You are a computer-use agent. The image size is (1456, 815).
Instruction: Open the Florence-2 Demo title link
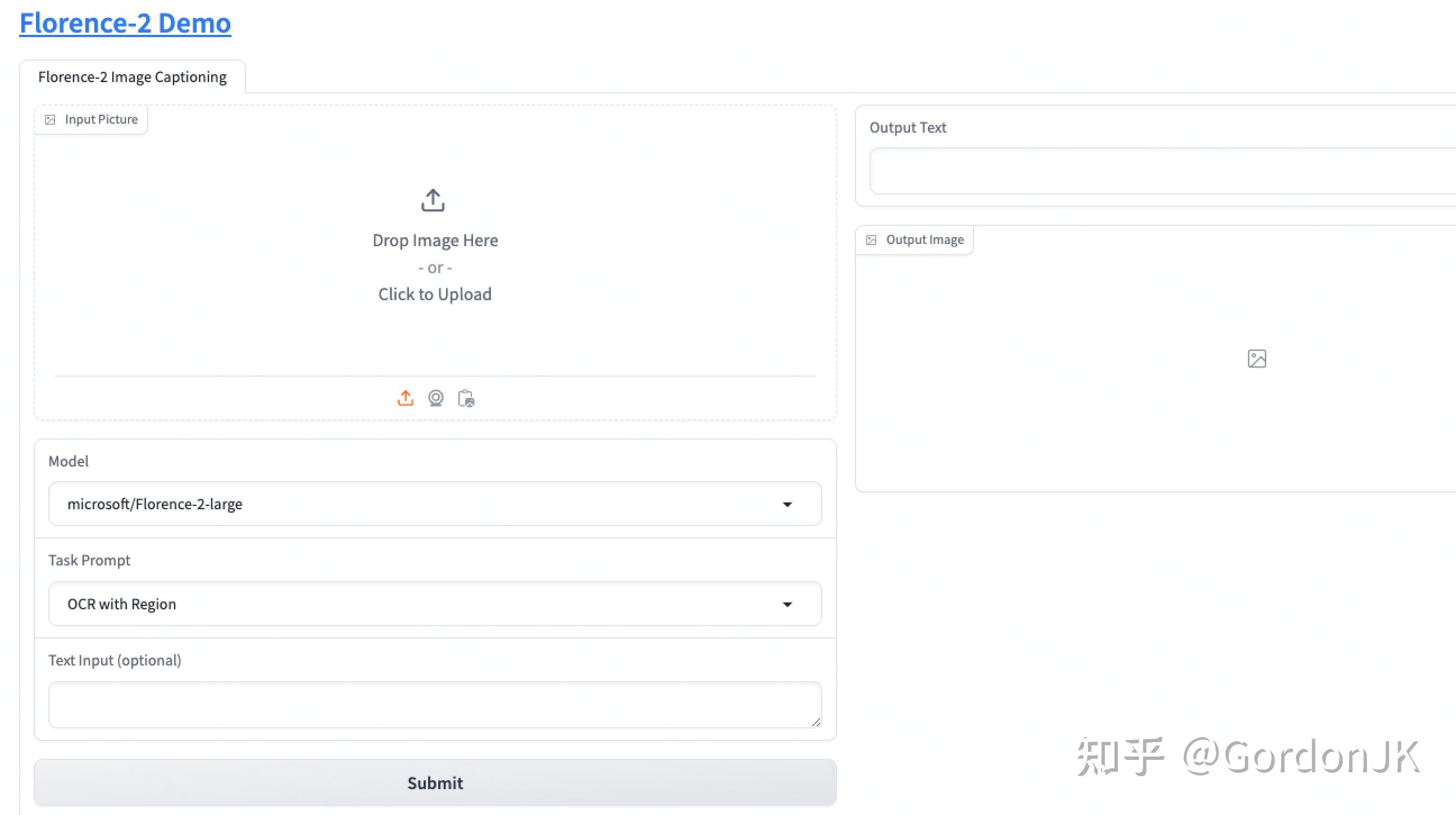point(125,23)
